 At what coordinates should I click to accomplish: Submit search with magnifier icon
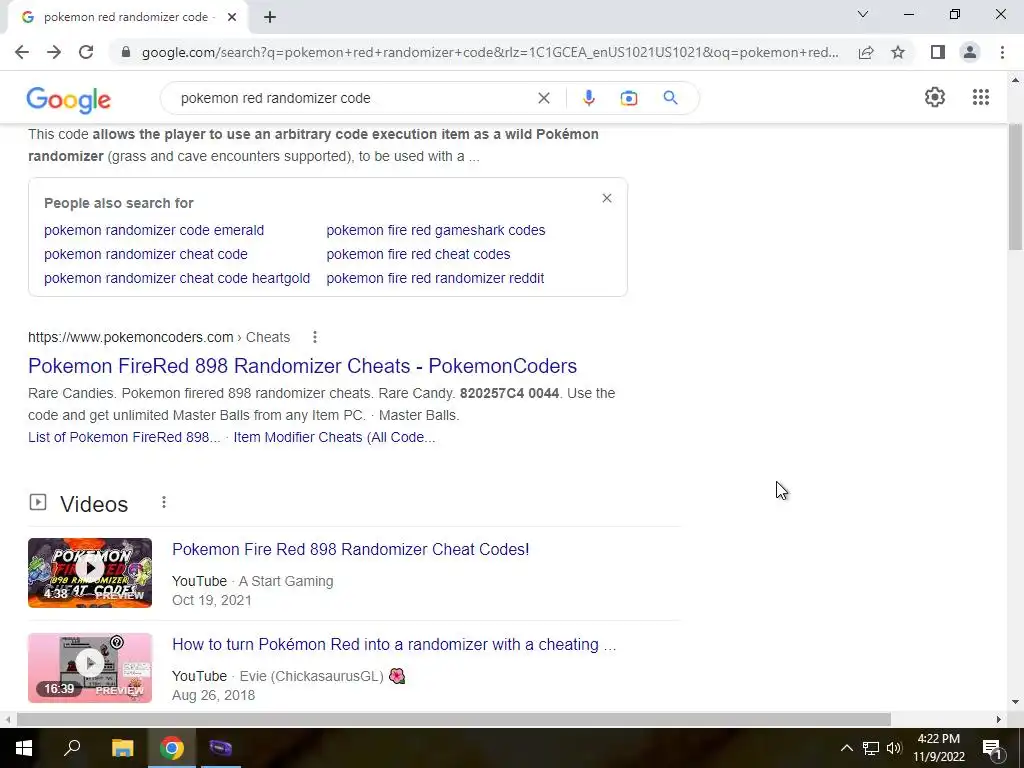click(x=670, y=98)
